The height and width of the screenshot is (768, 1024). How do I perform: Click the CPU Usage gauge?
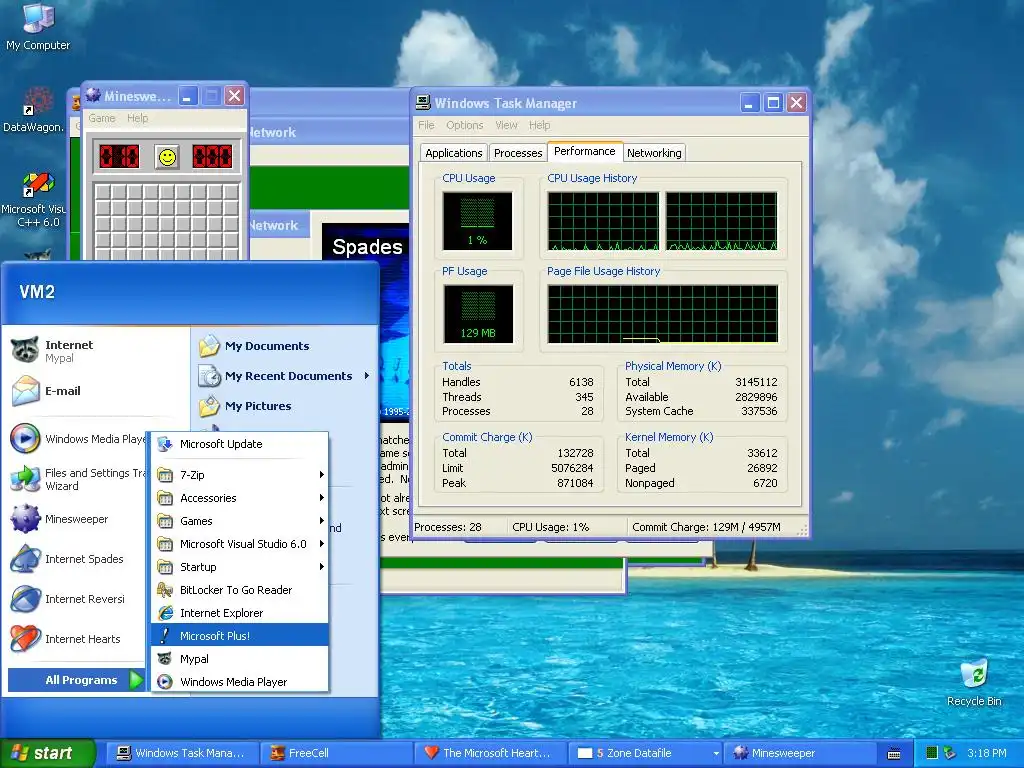[477, 221]
